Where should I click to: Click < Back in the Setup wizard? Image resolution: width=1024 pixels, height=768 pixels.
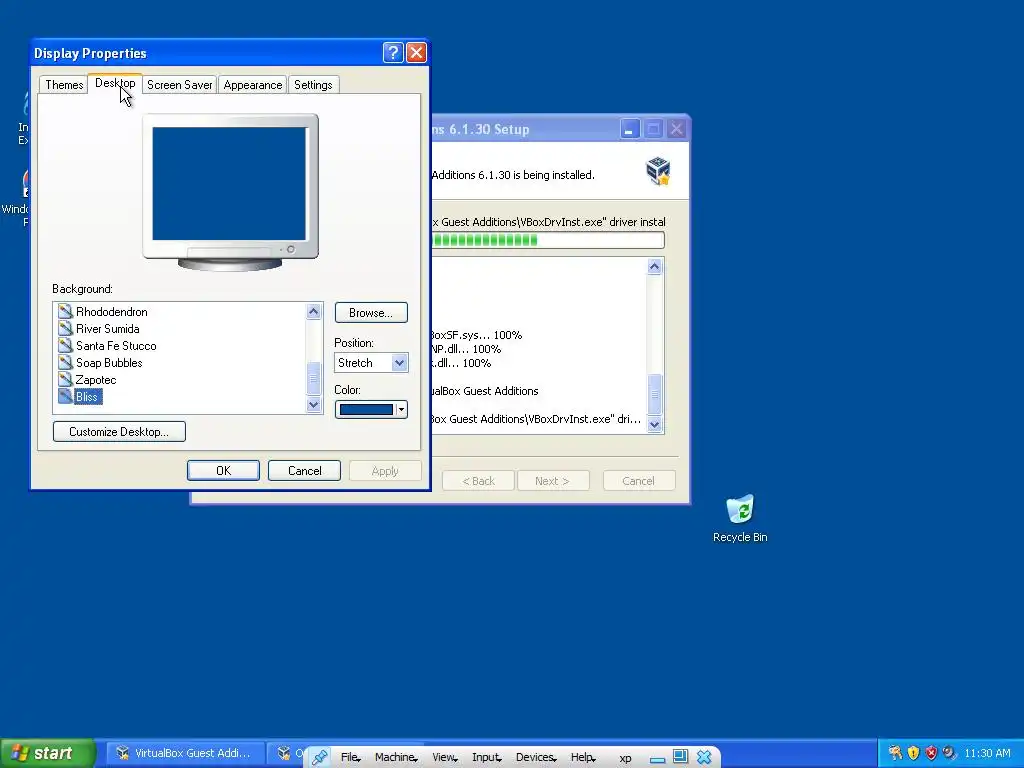pyautogui.click(x=479, y=481)
